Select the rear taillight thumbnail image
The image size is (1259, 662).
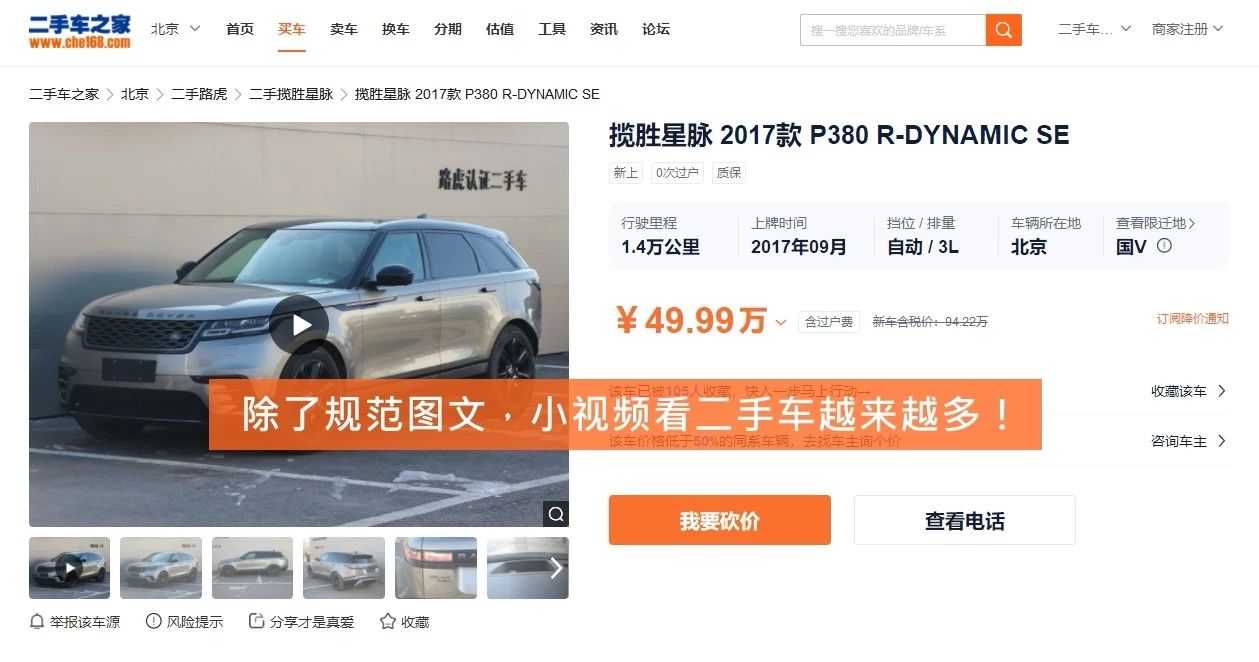pyautogui.click(x=436, y=568)
